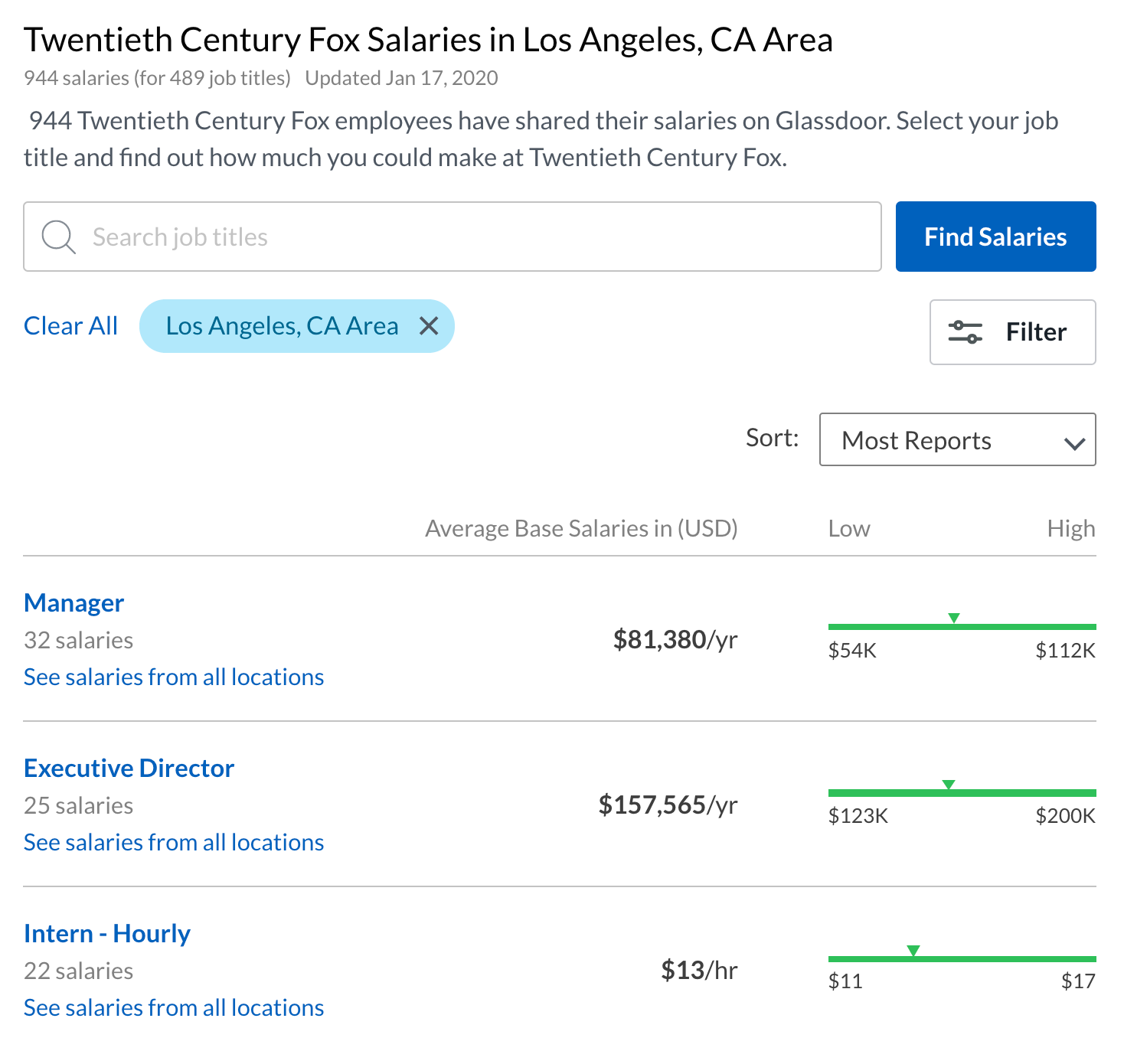
Task: Click the Intern - Hourly salary range bar
Action: (x=962, y=958)
